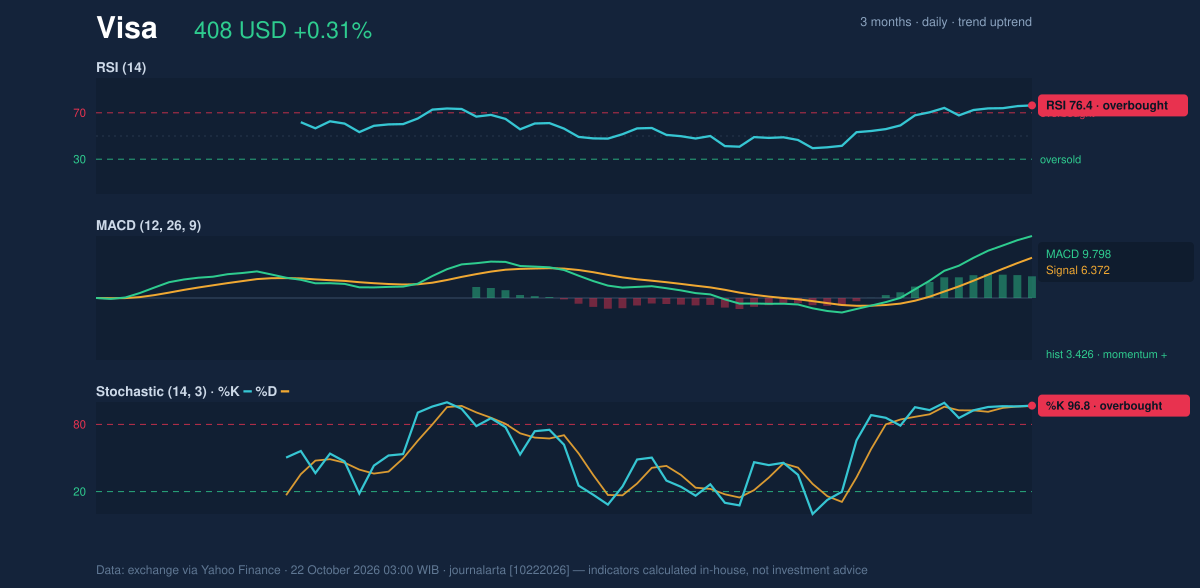Click the data source footer text
This screenshot has height=588, width=1200.
(482, 570)
